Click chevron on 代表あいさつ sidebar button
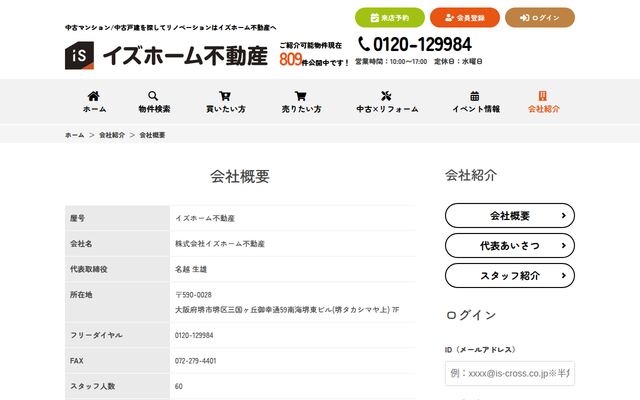The image size is (640, 400). click(x=563, y=245)
